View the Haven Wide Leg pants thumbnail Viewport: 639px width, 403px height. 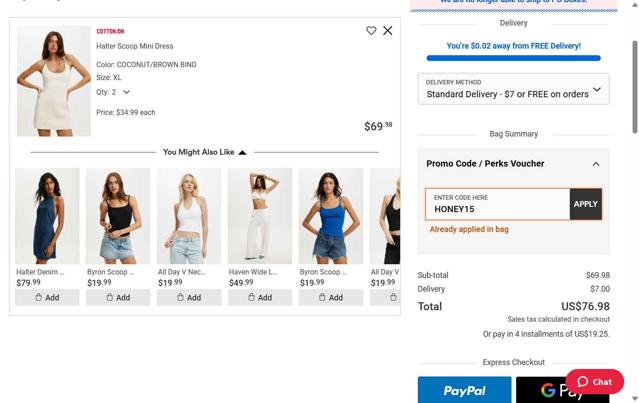[260, 216]
